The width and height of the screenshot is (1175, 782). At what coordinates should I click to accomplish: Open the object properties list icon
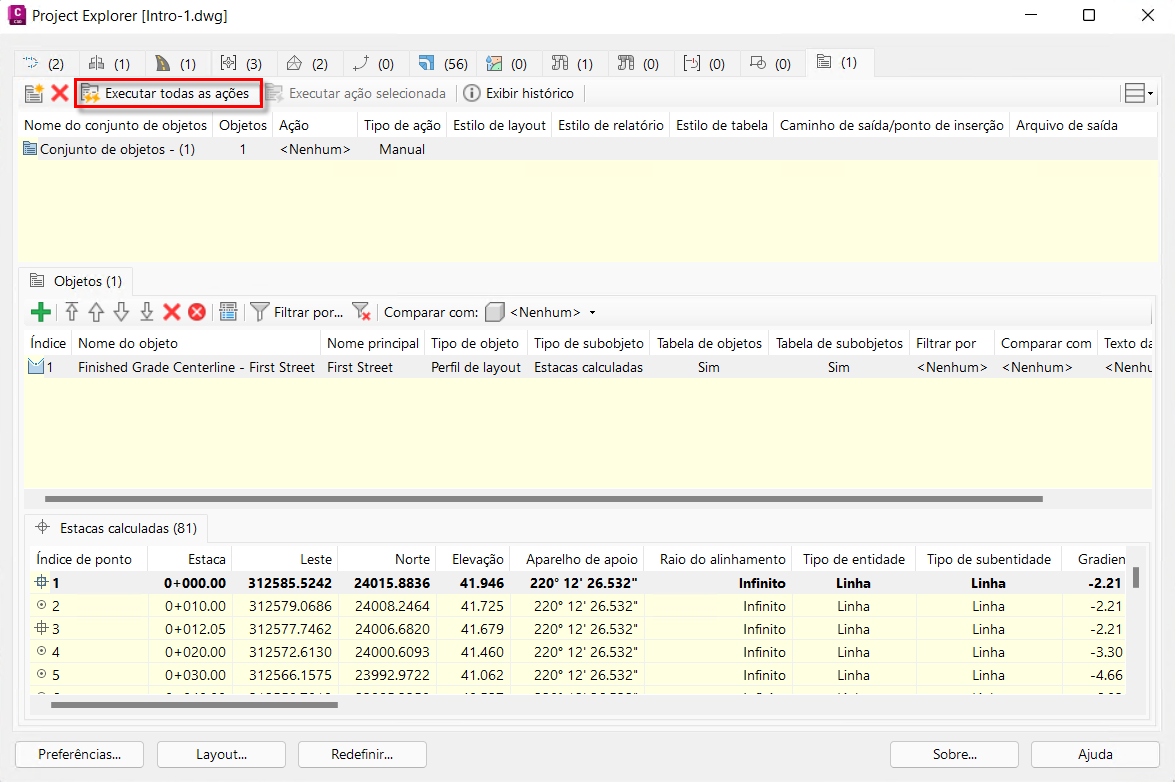(227, 312)
